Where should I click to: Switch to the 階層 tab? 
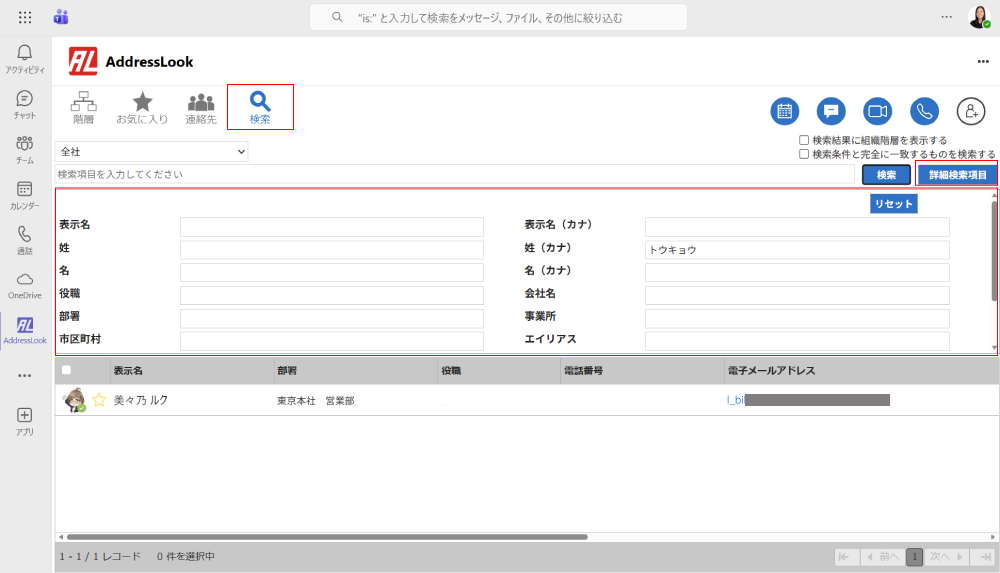click(84, 107)
